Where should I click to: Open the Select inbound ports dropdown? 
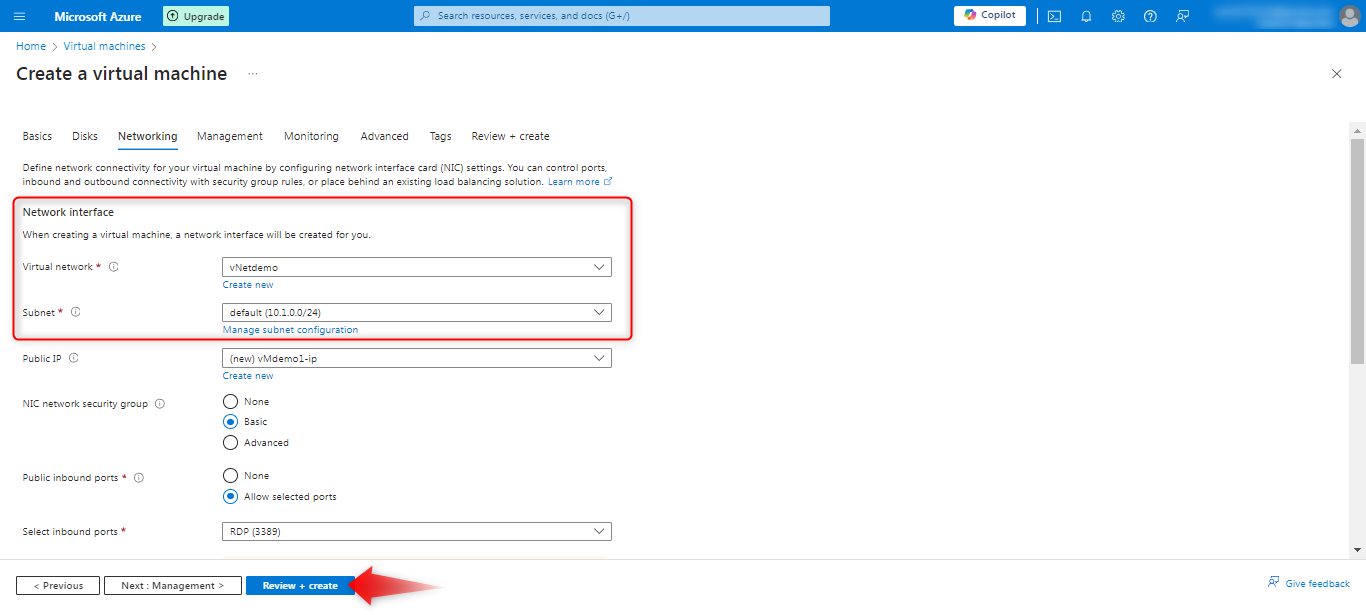click(417, 531)
